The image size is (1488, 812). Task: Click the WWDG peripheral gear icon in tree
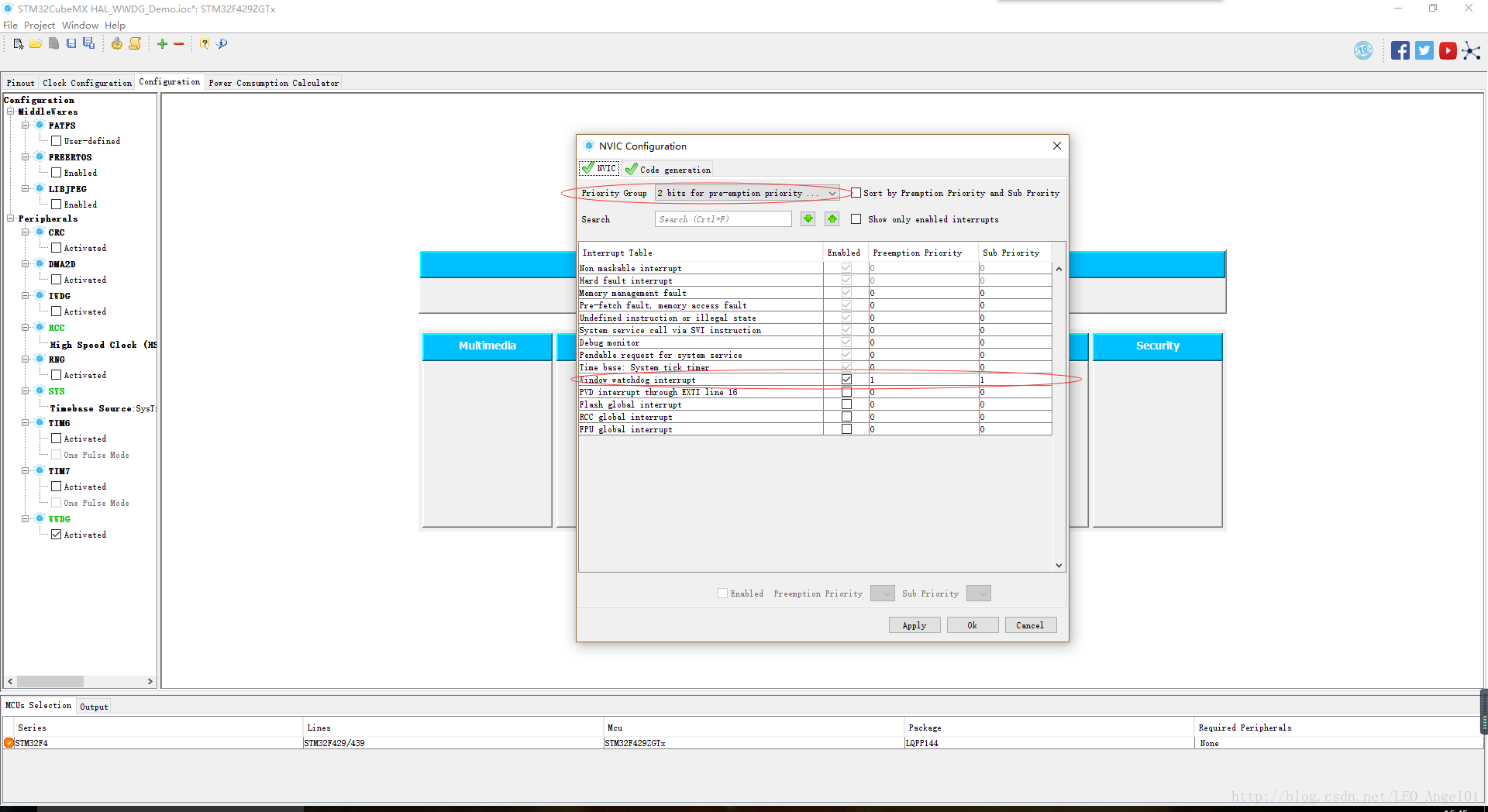[x=40, y=519]
